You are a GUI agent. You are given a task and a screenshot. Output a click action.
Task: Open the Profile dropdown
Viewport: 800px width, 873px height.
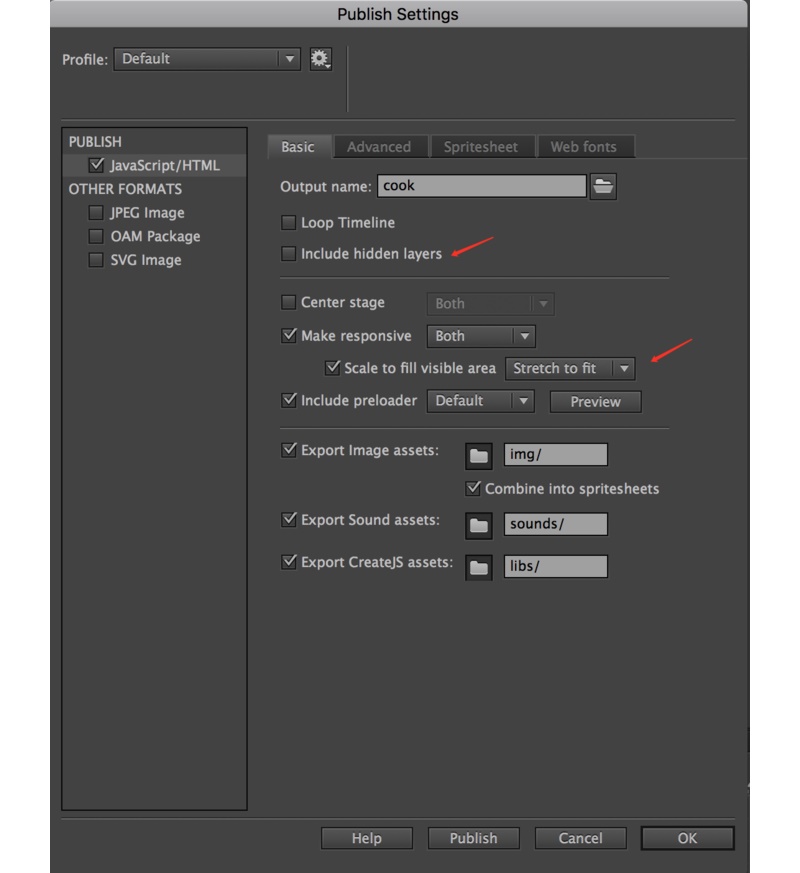coord(206,59)
